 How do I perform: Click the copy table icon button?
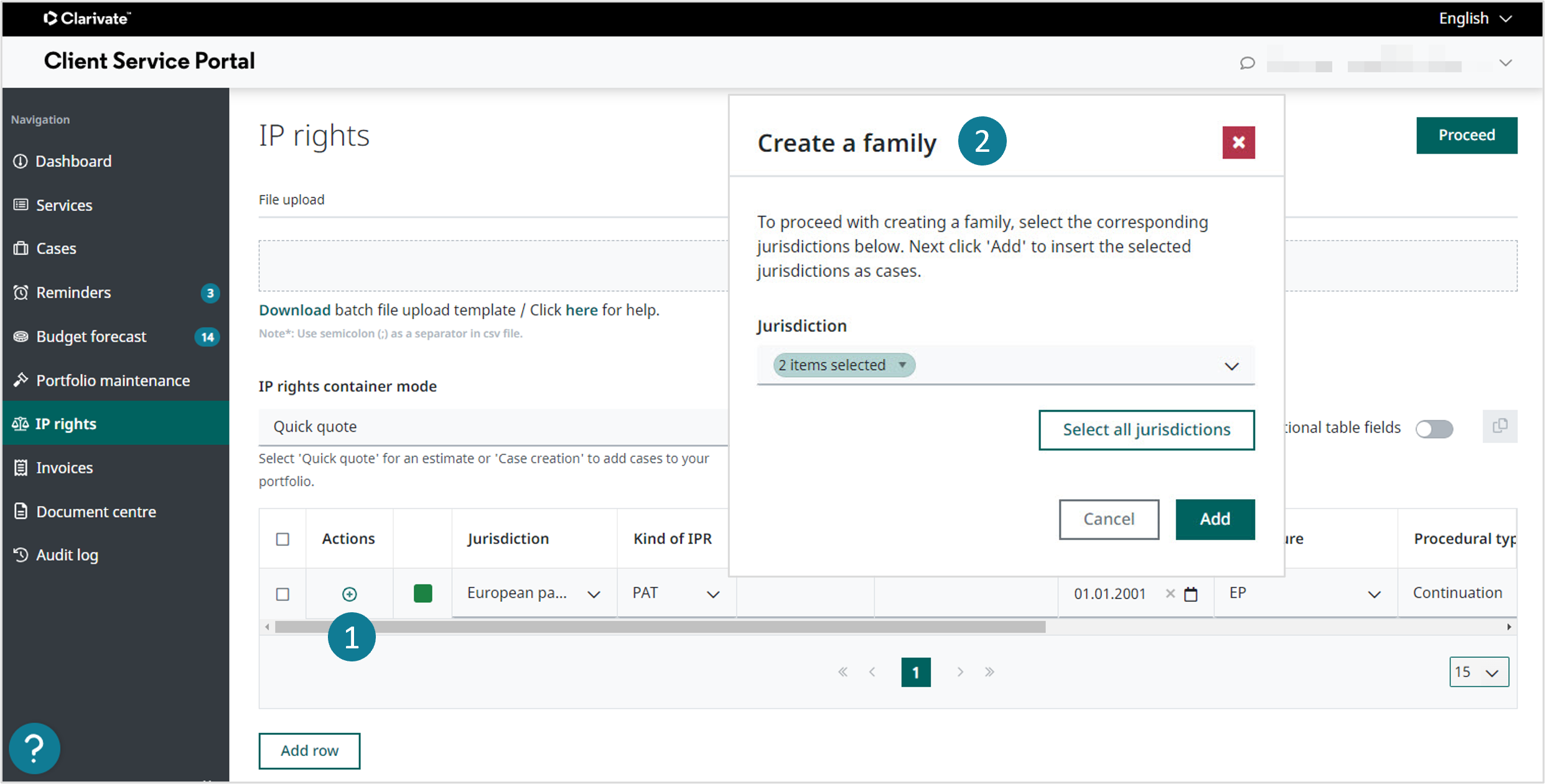pos(1500,426)
